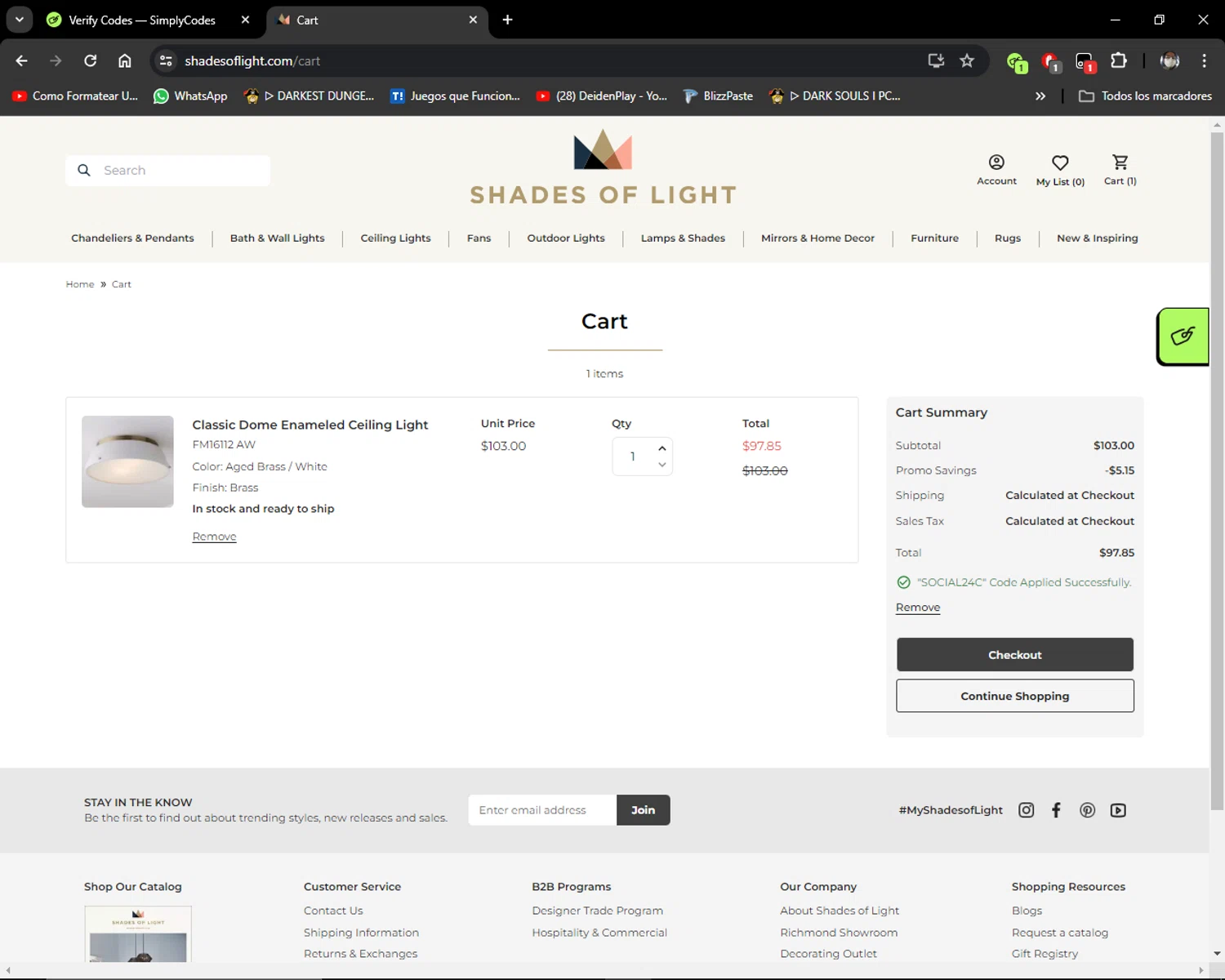Viewport: 1225px width, 980px height.
Task: Open the tab search dropdown arrow
Action: coord(20,20)
